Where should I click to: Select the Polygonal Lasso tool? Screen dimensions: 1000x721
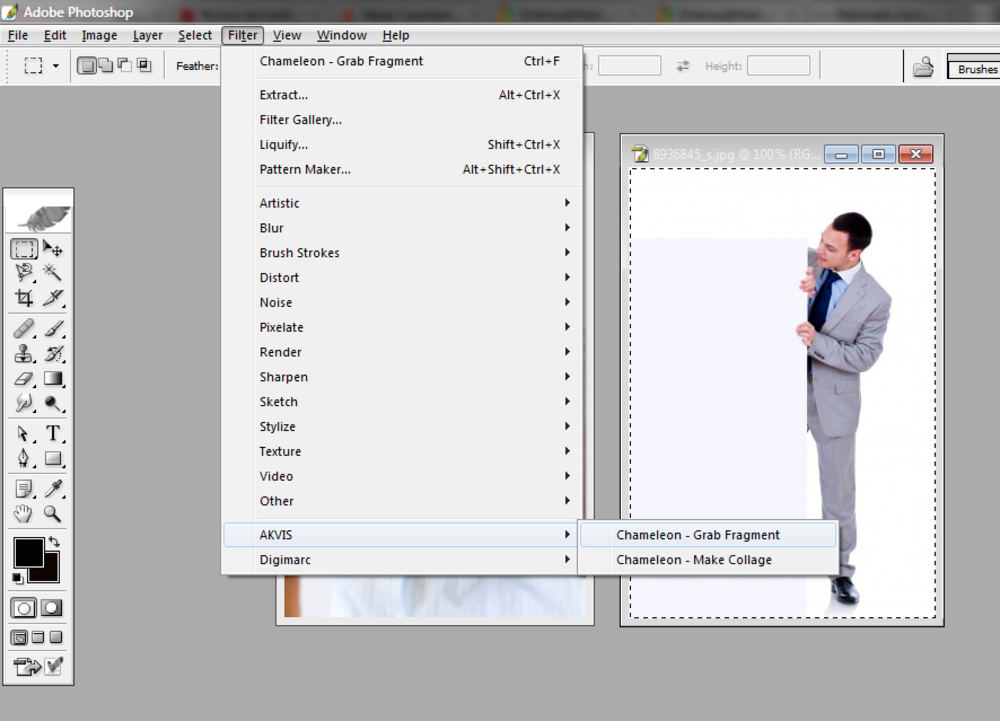[24, 273]
